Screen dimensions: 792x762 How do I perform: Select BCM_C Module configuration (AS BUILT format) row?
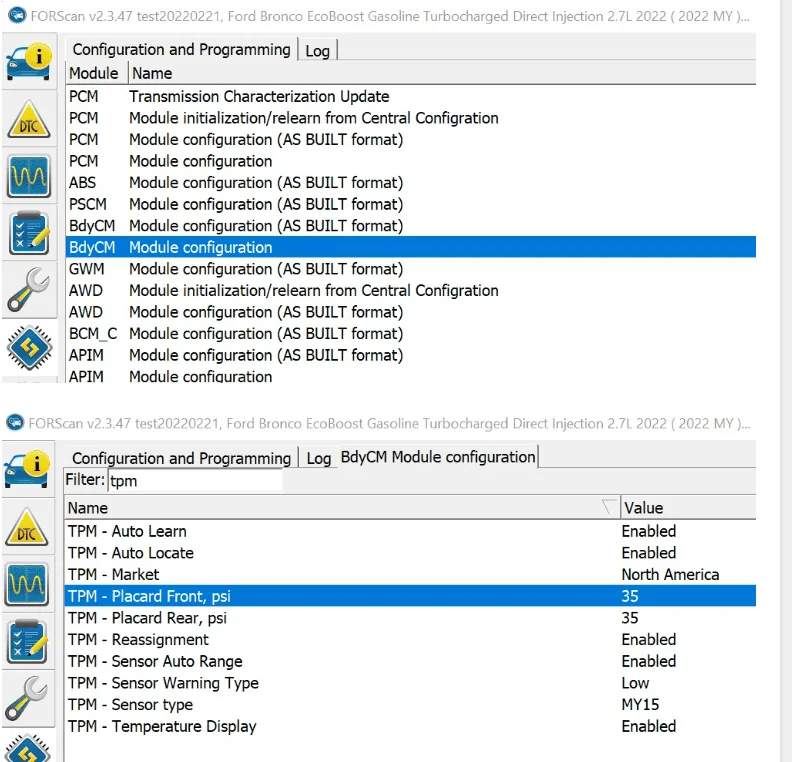pos(411,334)
